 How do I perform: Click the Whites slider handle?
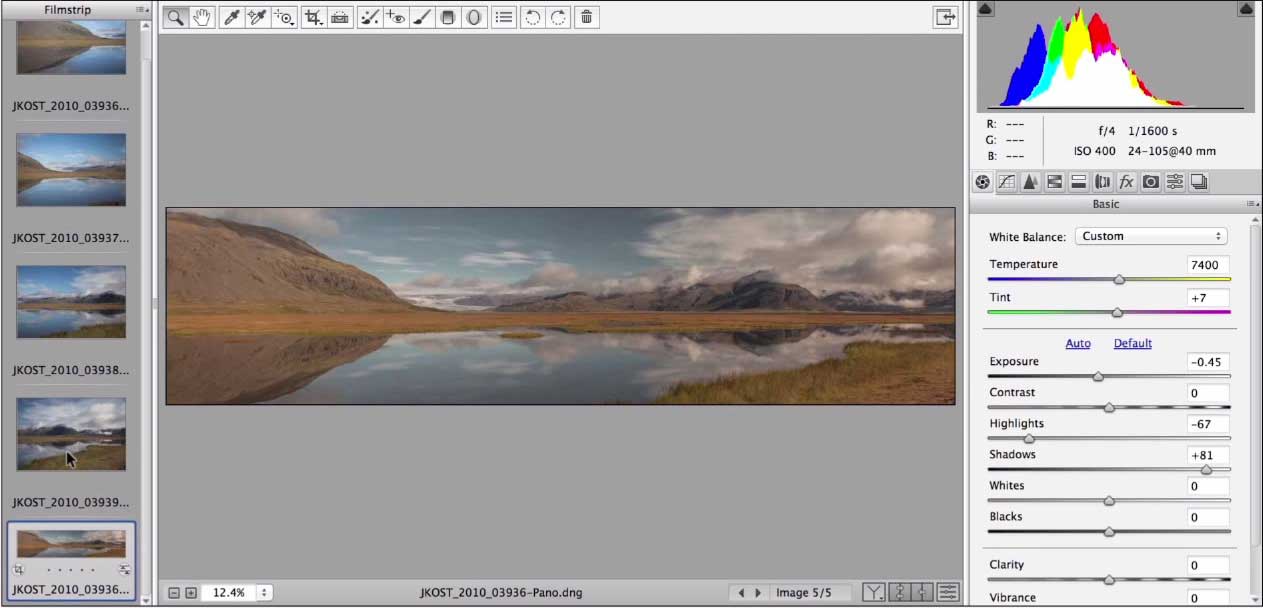pos(1109,501)
